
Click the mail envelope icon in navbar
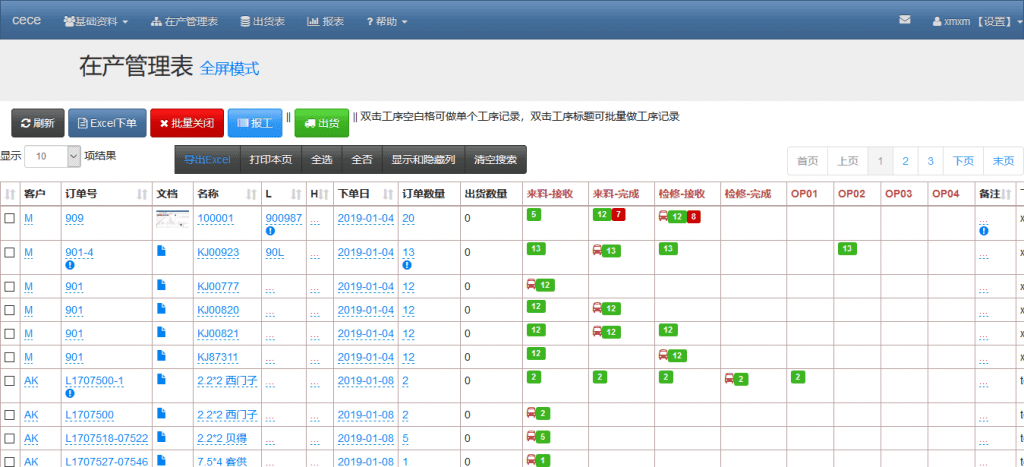click(x=905, y=20)
